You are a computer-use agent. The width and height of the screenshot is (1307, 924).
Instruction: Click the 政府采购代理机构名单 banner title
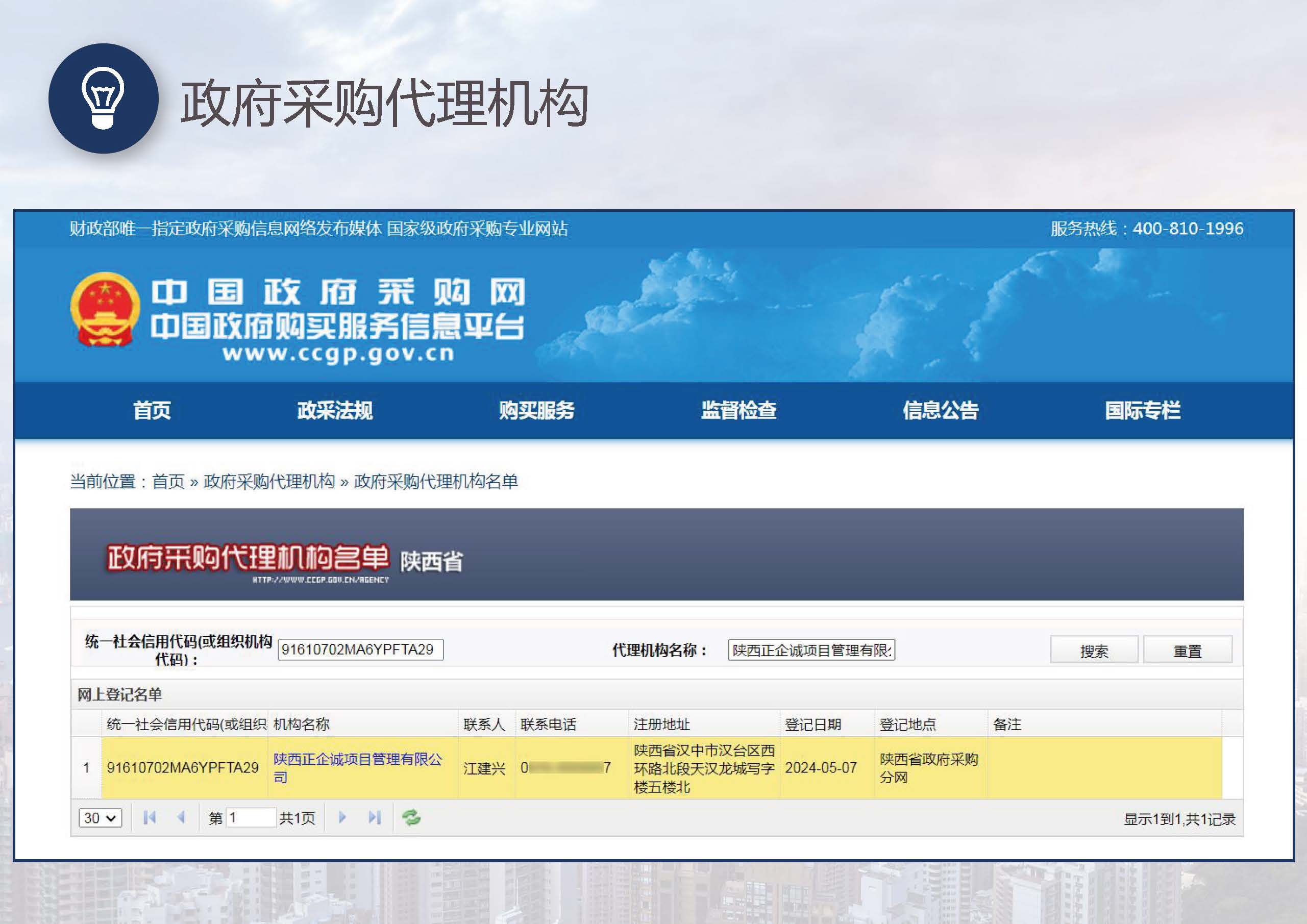click(x=248, y=557)
